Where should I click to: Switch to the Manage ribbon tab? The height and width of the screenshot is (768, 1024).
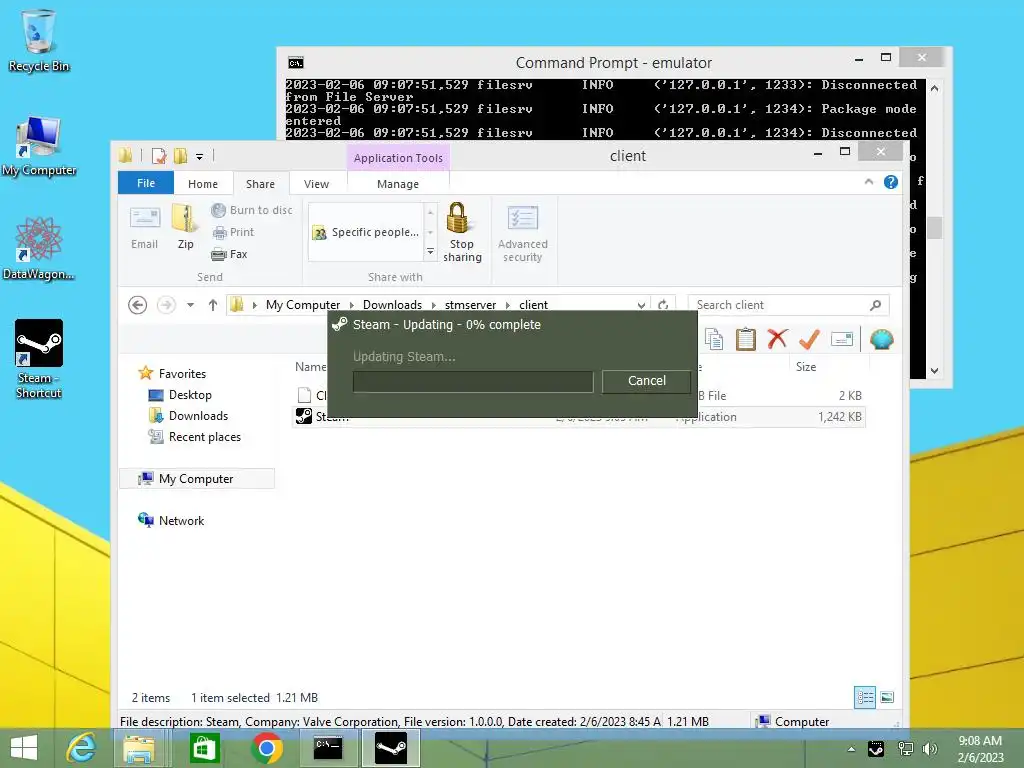(x=398, y=184)
